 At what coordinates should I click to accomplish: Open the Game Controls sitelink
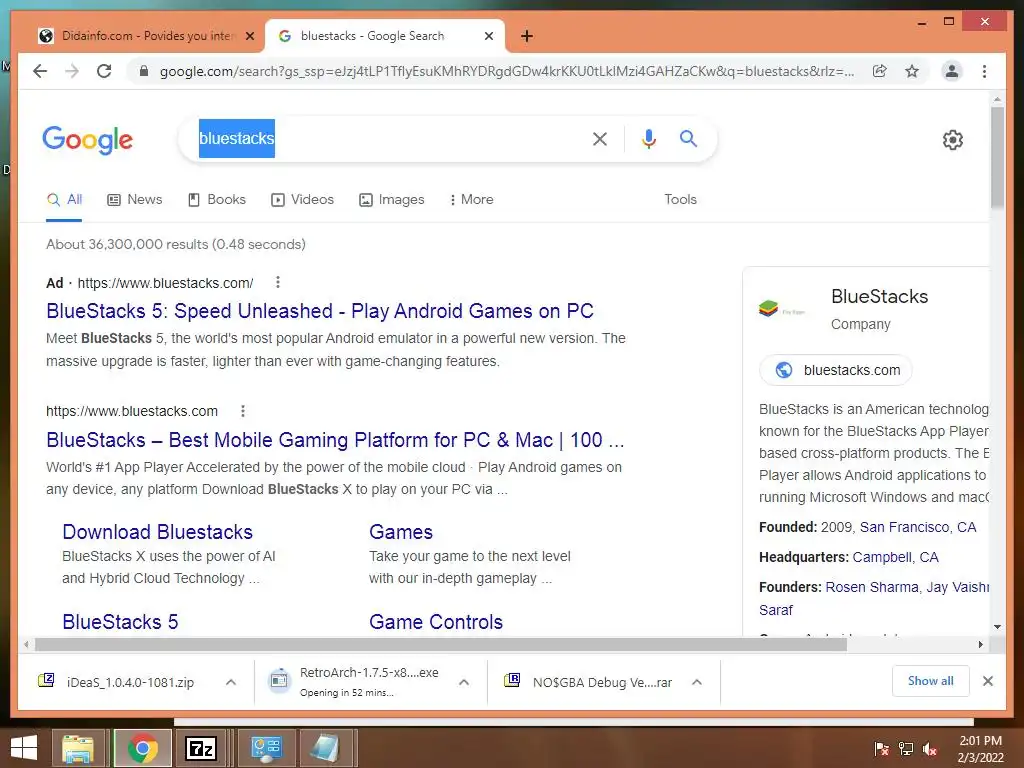pos(436,622)
